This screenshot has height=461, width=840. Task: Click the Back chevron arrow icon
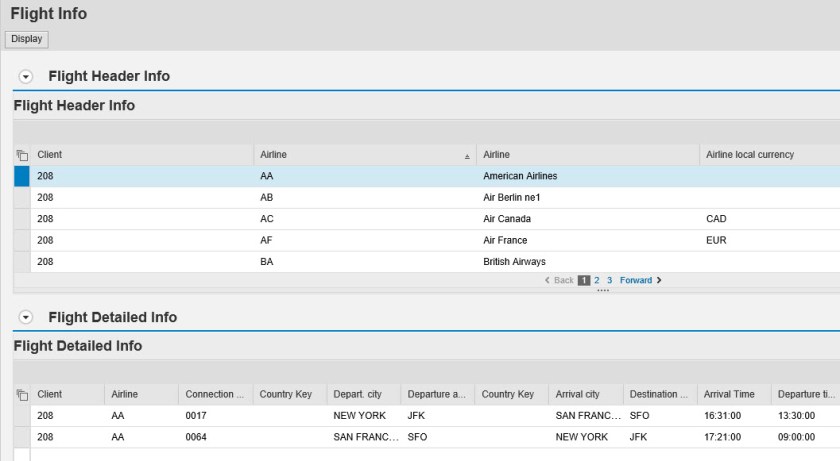pyautogui.click(x=547, y=280)
